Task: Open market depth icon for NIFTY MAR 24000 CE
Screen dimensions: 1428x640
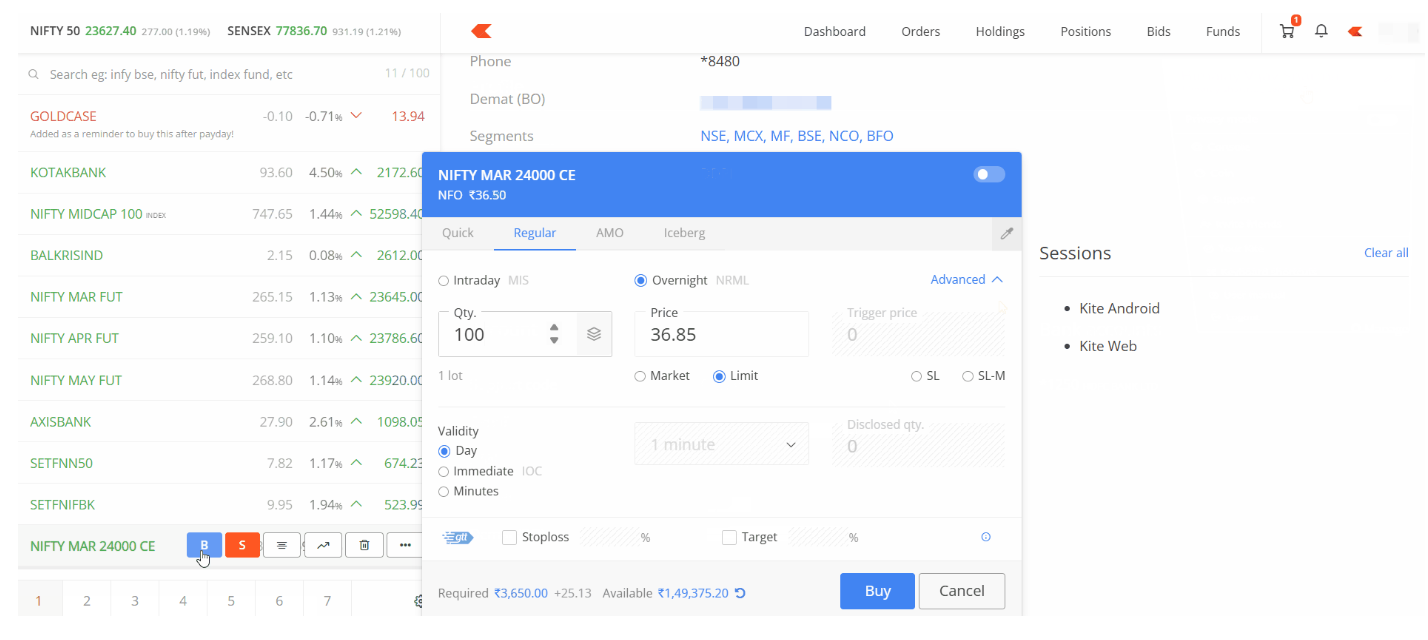Action: [x=282, y=545]
